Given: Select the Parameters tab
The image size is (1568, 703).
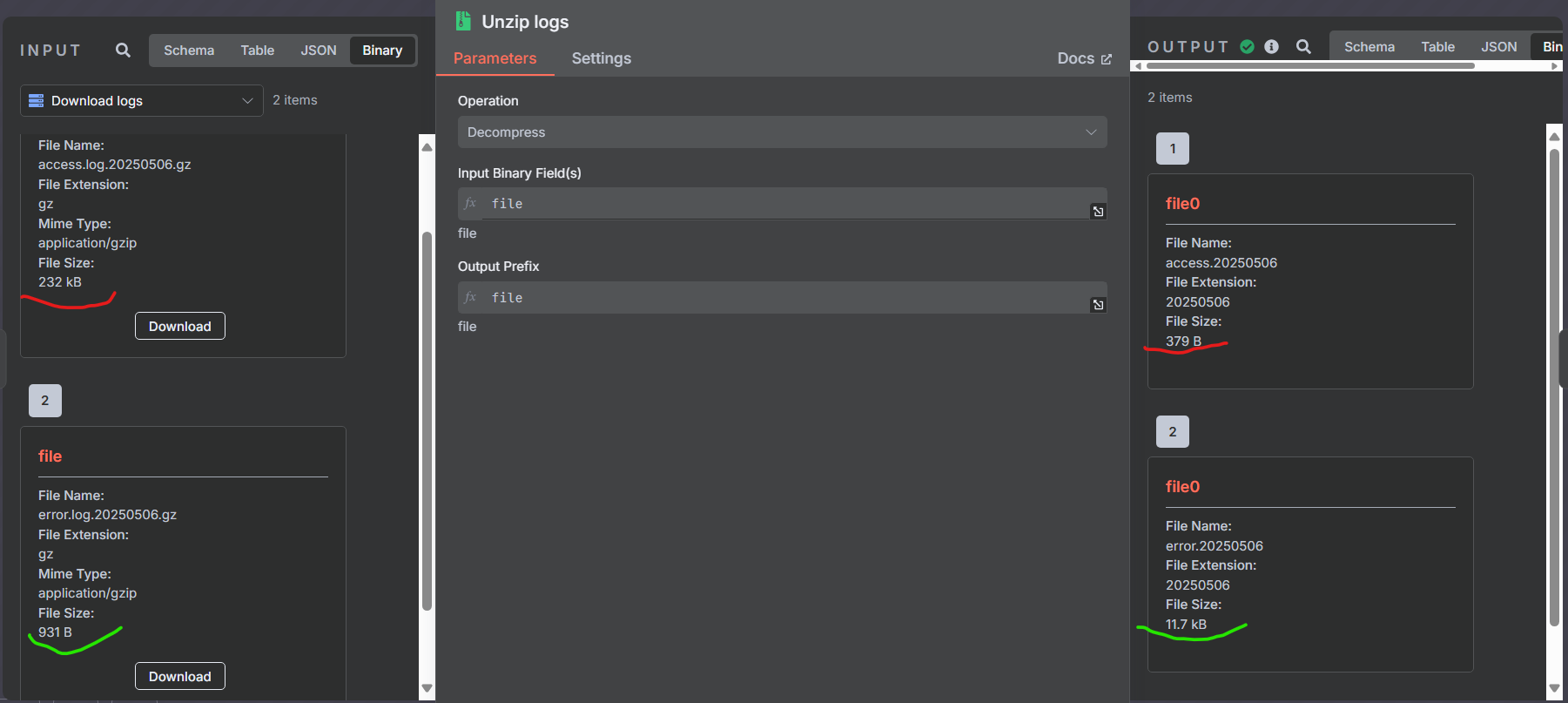Looking at the screenshot, I should click(x=495, y=58).
